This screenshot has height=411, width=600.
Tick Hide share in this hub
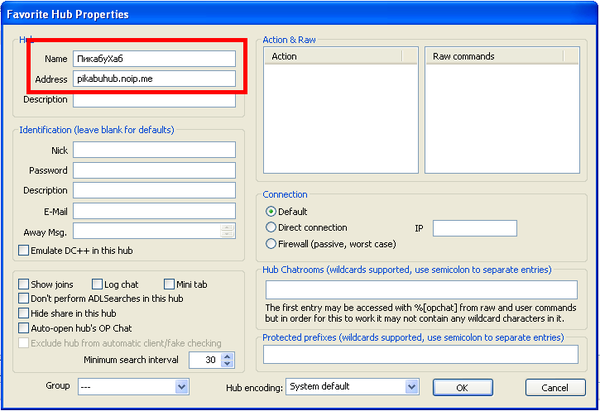(x=24, y=313)
